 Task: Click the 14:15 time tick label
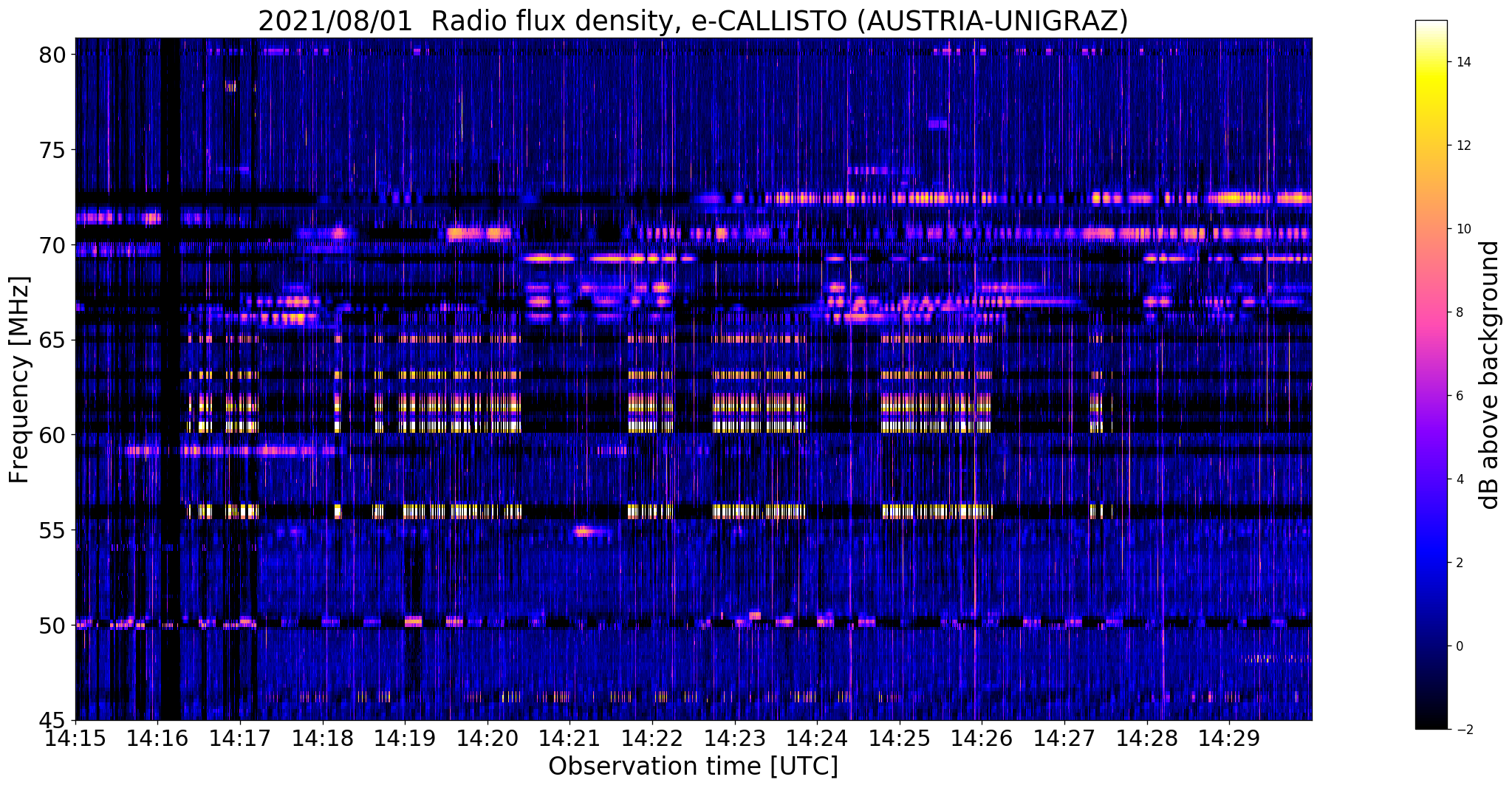point(75,737)
